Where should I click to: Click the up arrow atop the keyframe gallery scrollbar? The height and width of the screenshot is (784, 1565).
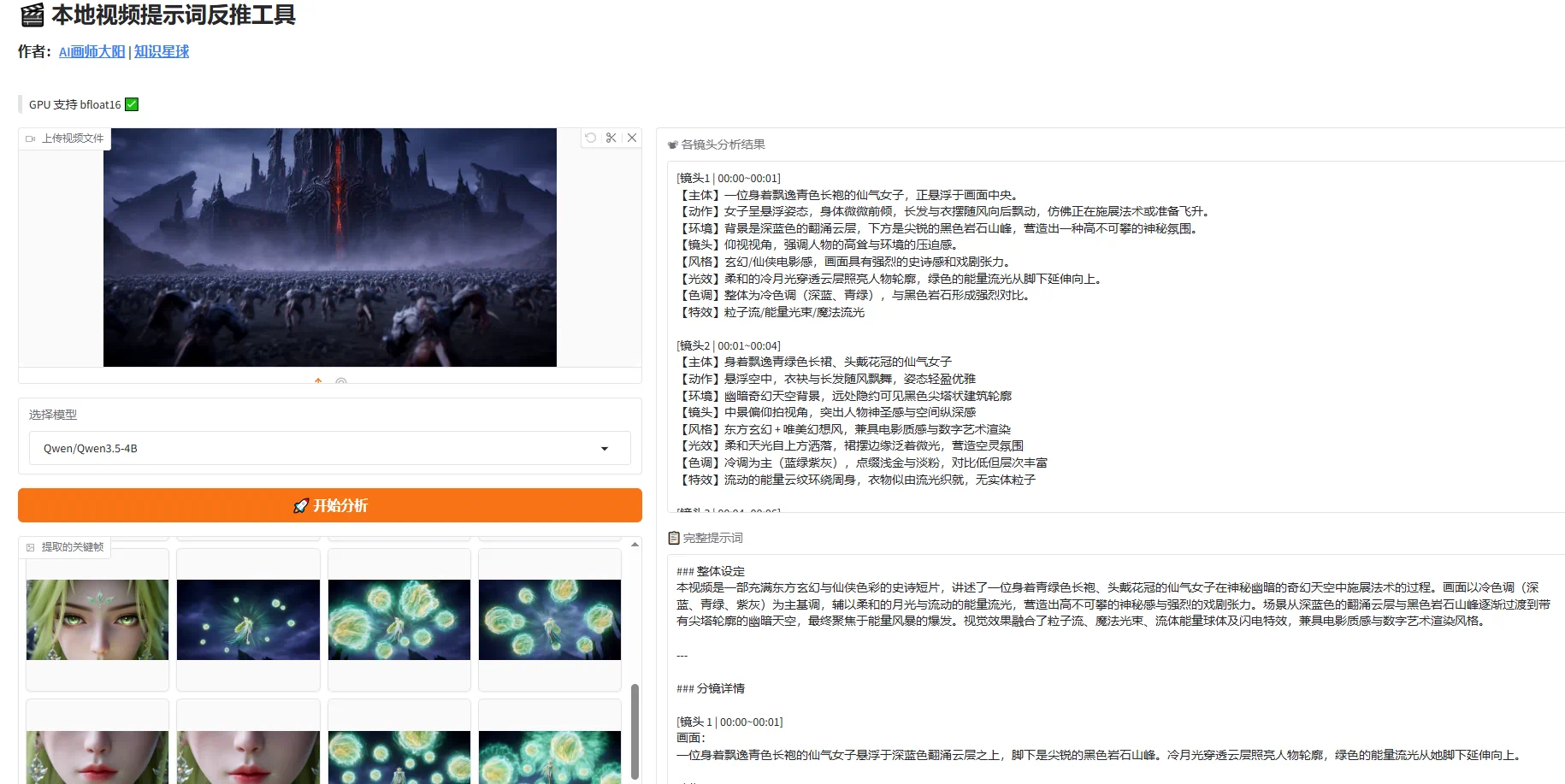[635, 545]
